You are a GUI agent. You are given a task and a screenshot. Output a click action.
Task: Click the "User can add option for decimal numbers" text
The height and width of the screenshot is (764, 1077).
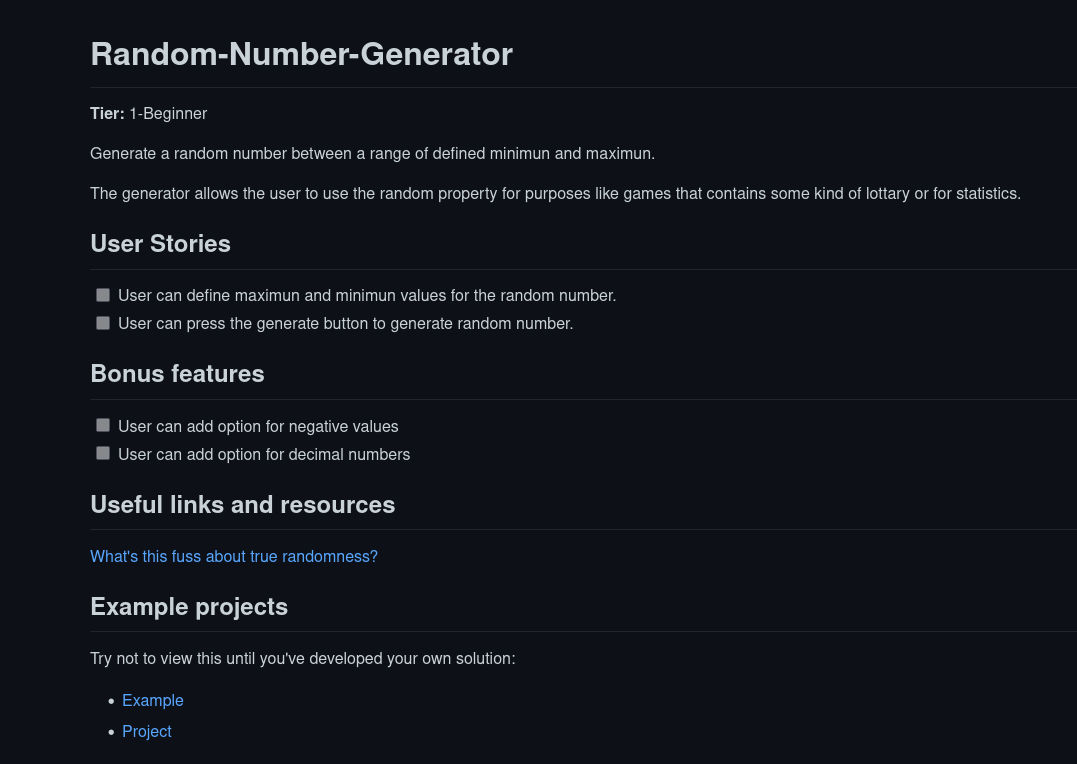[x=264, y=454]
